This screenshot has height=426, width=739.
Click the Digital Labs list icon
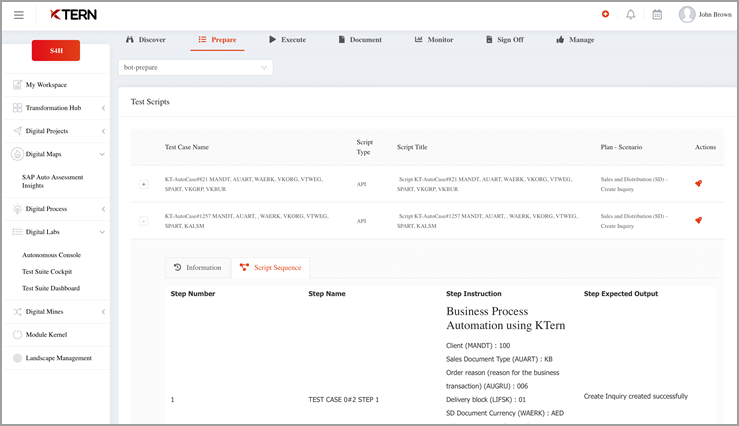pyautogui.click(x=17, y=232)
